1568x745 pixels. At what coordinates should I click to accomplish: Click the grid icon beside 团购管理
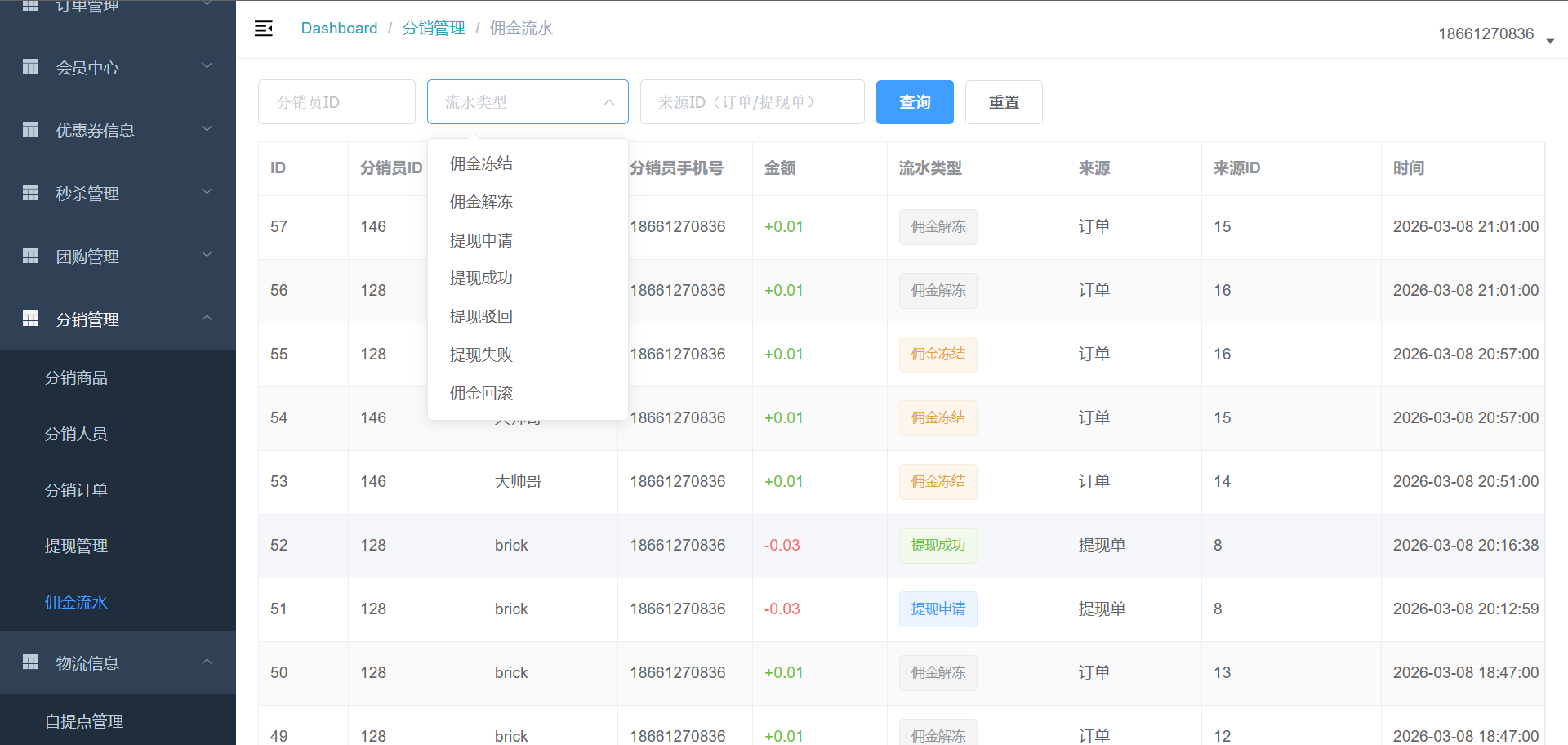pos(31,256)
